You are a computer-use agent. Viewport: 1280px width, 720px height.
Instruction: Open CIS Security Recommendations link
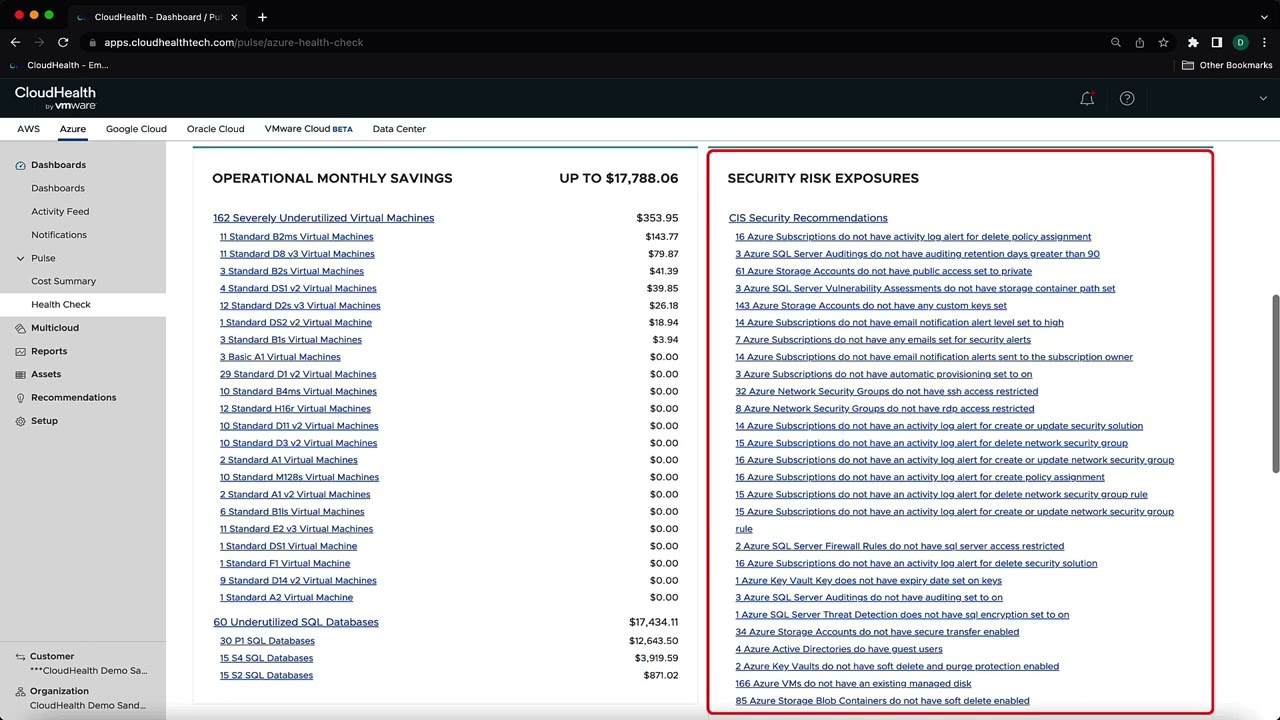pos(807,218)
